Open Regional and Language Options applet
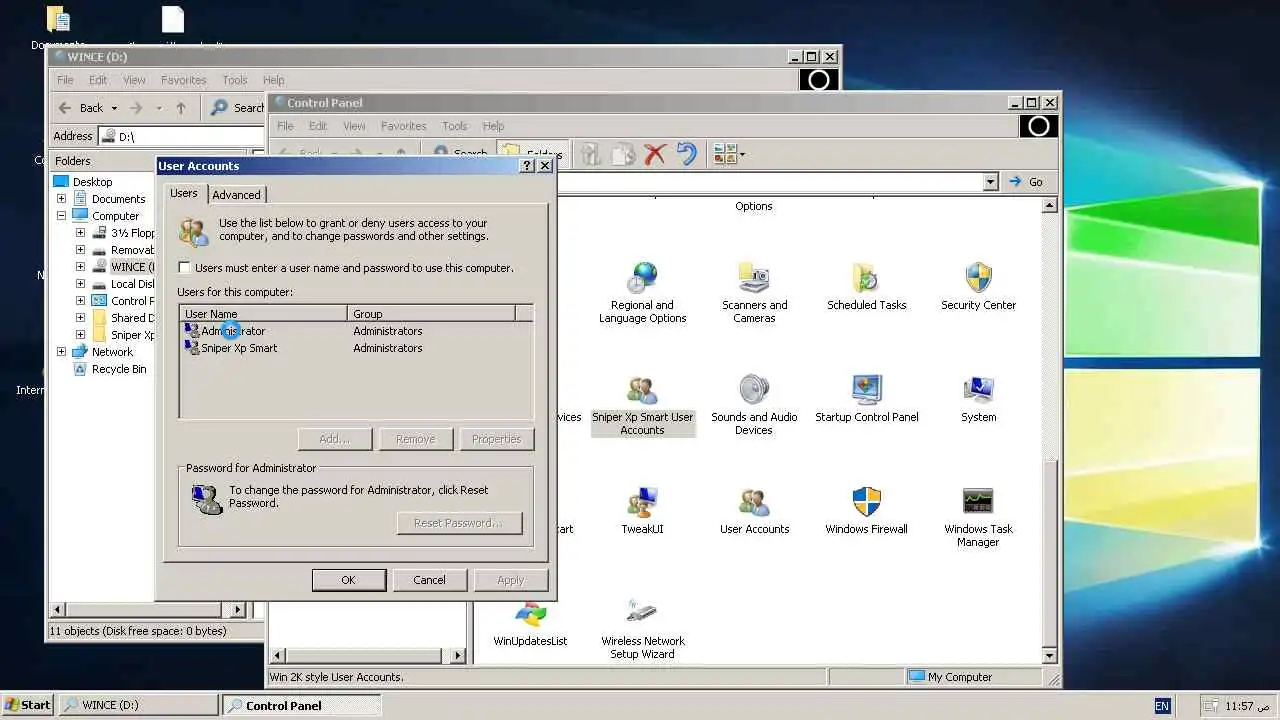This screenshot has height=720, width=1280. (642, 292)
